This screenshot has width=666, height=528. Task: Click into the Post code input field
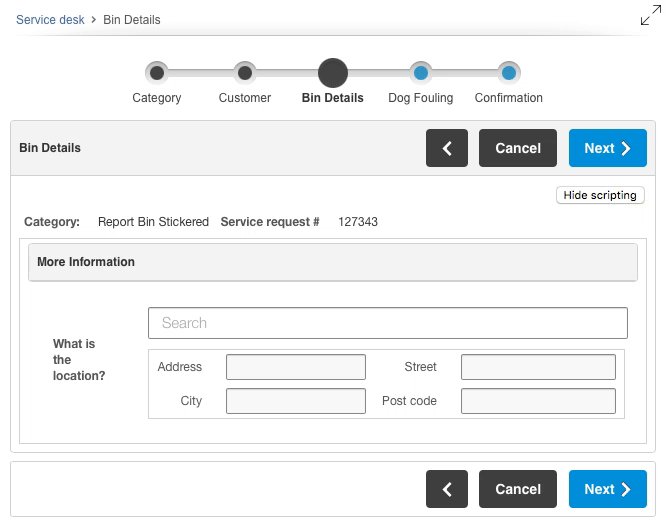coord(538,401)
